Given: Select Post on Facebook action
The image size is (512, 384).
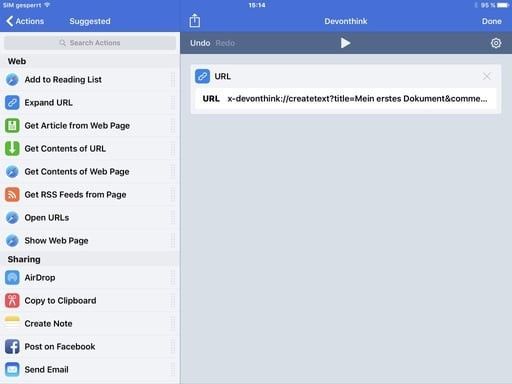Looking at the screenshot, I should 90,347.
